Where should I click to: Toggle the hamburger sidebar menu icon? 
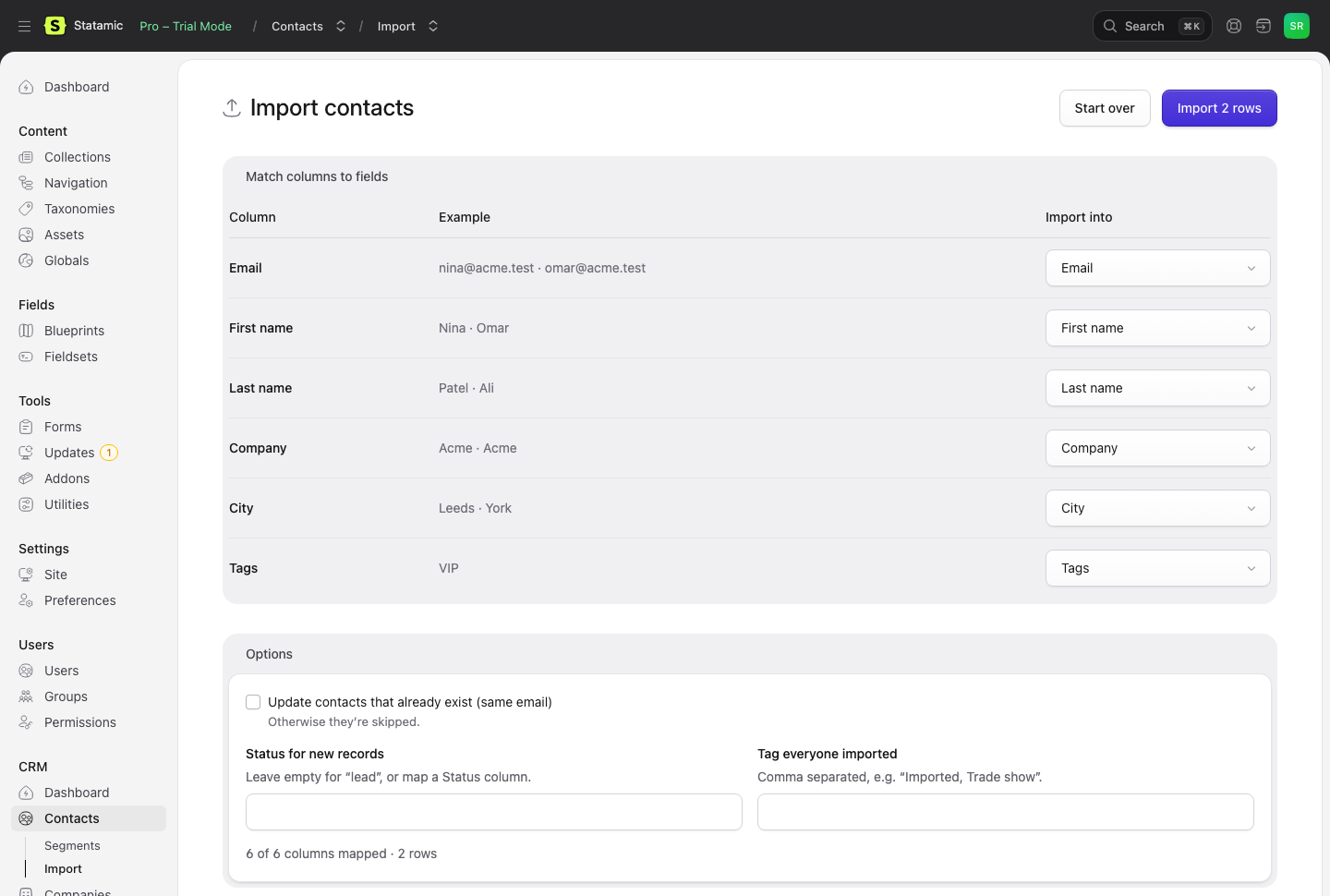pos(25,26)
